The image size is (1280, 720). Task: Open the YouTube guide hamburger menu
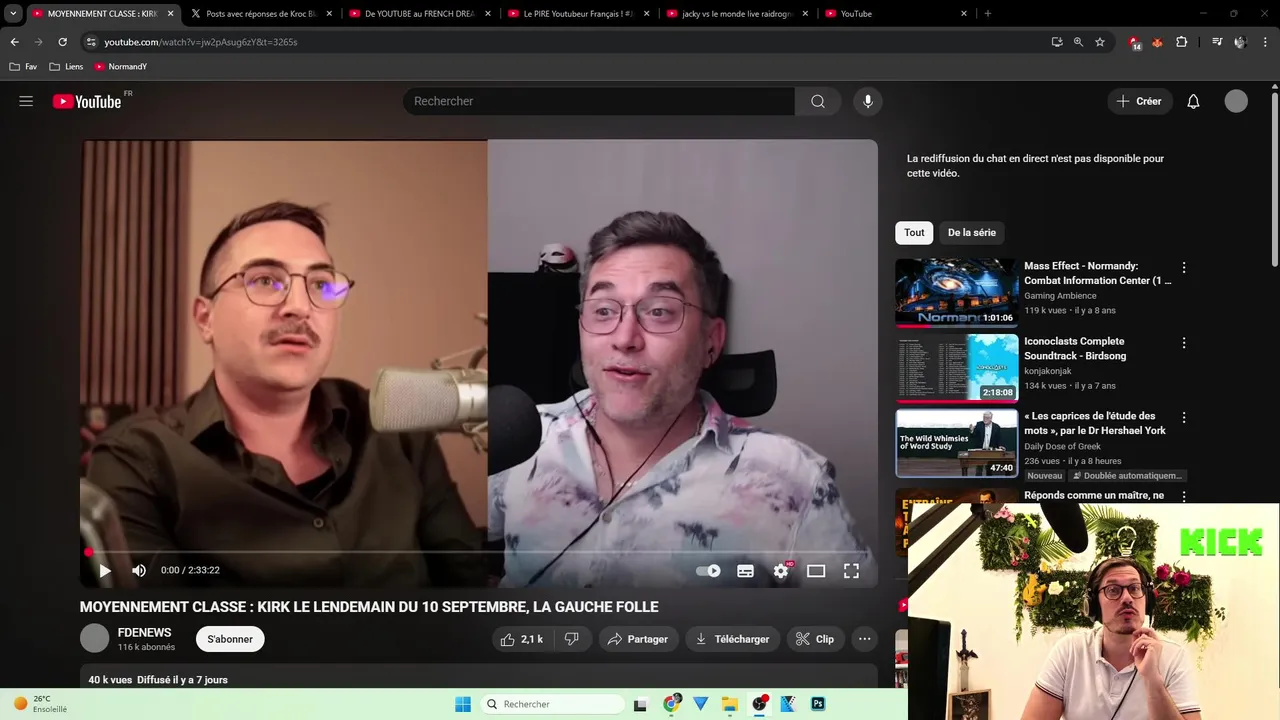[x=26, y=101]
